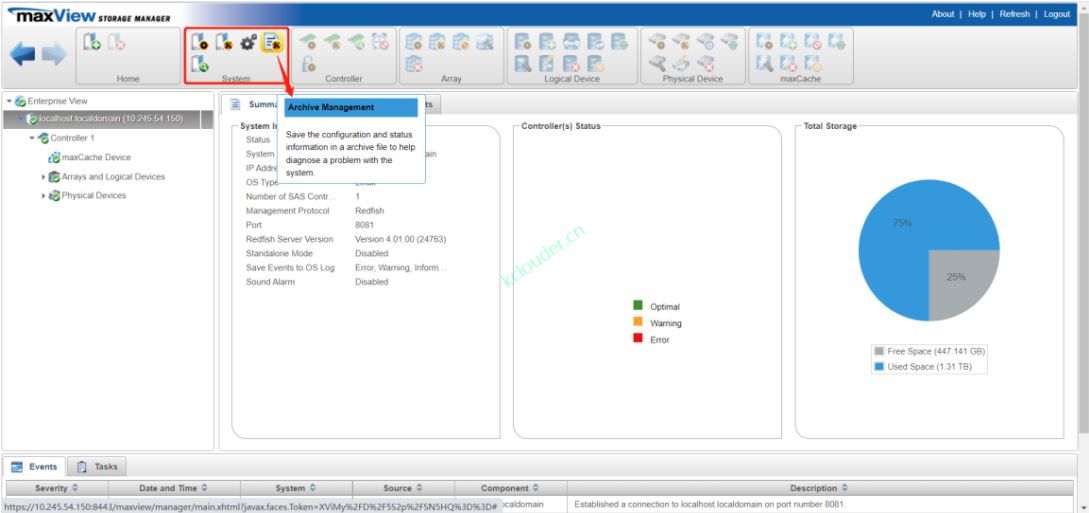Click the Save Events to OS Log label
Viewport: 1089px width, 513px height.
[290, 267]
